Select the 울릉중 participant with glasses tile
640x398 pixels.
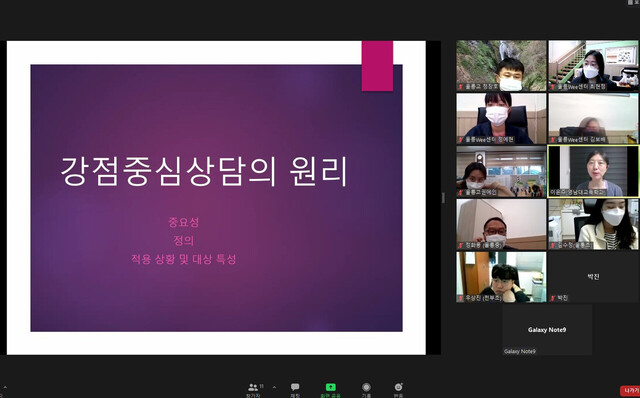pos(501,224)
